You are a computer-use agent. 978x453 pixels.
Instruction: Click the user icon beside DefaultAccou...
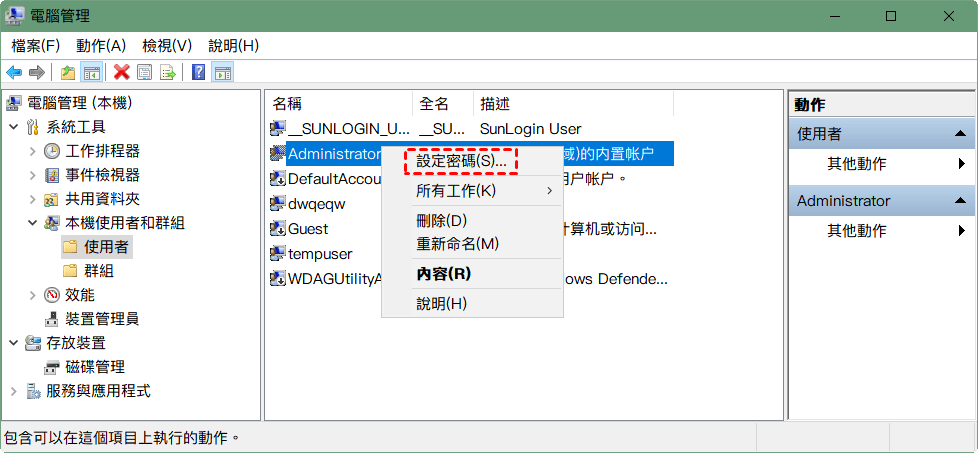pos(278,179)
